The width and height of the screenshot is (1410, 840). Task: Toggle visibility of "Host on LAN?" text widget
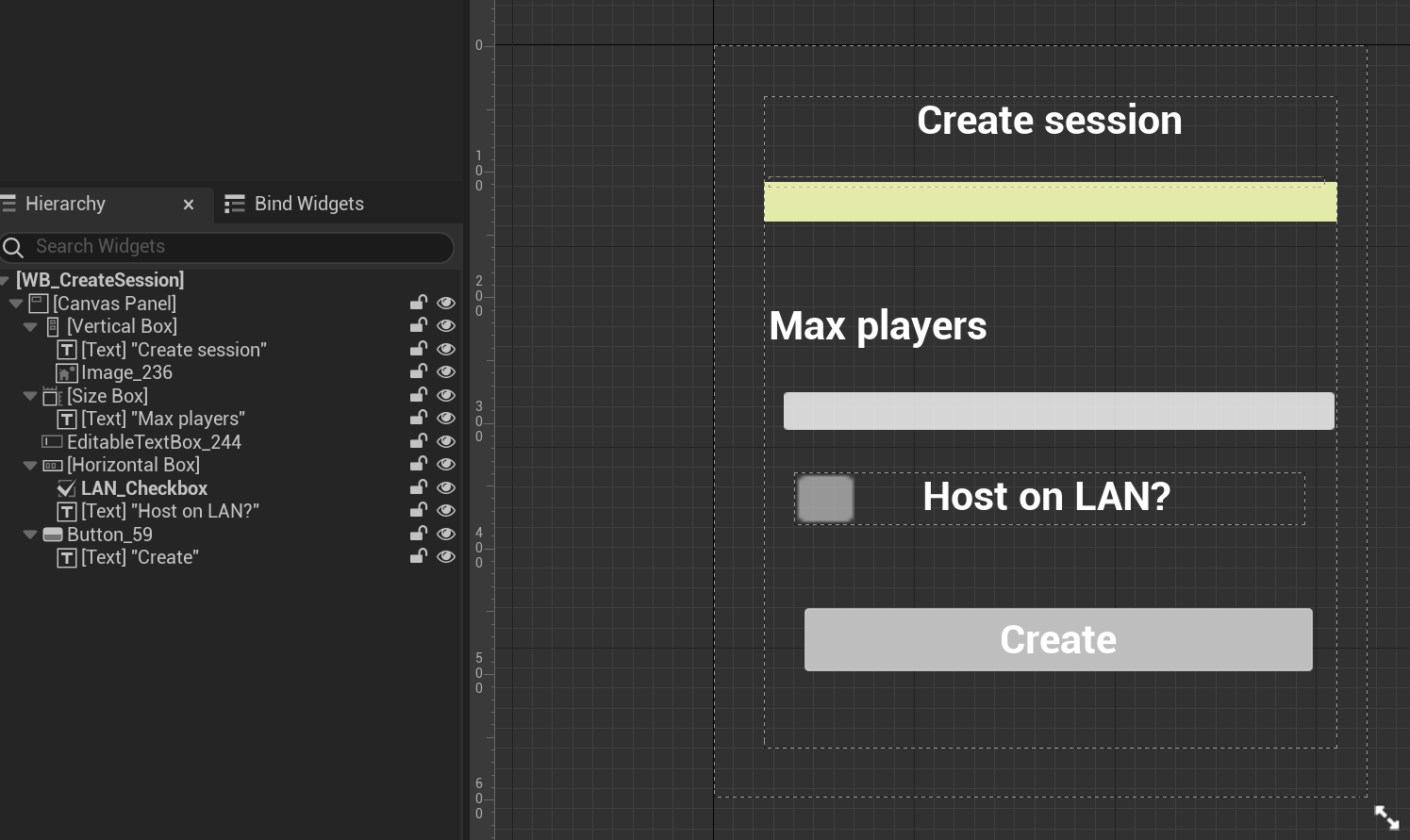click(446, 511)
